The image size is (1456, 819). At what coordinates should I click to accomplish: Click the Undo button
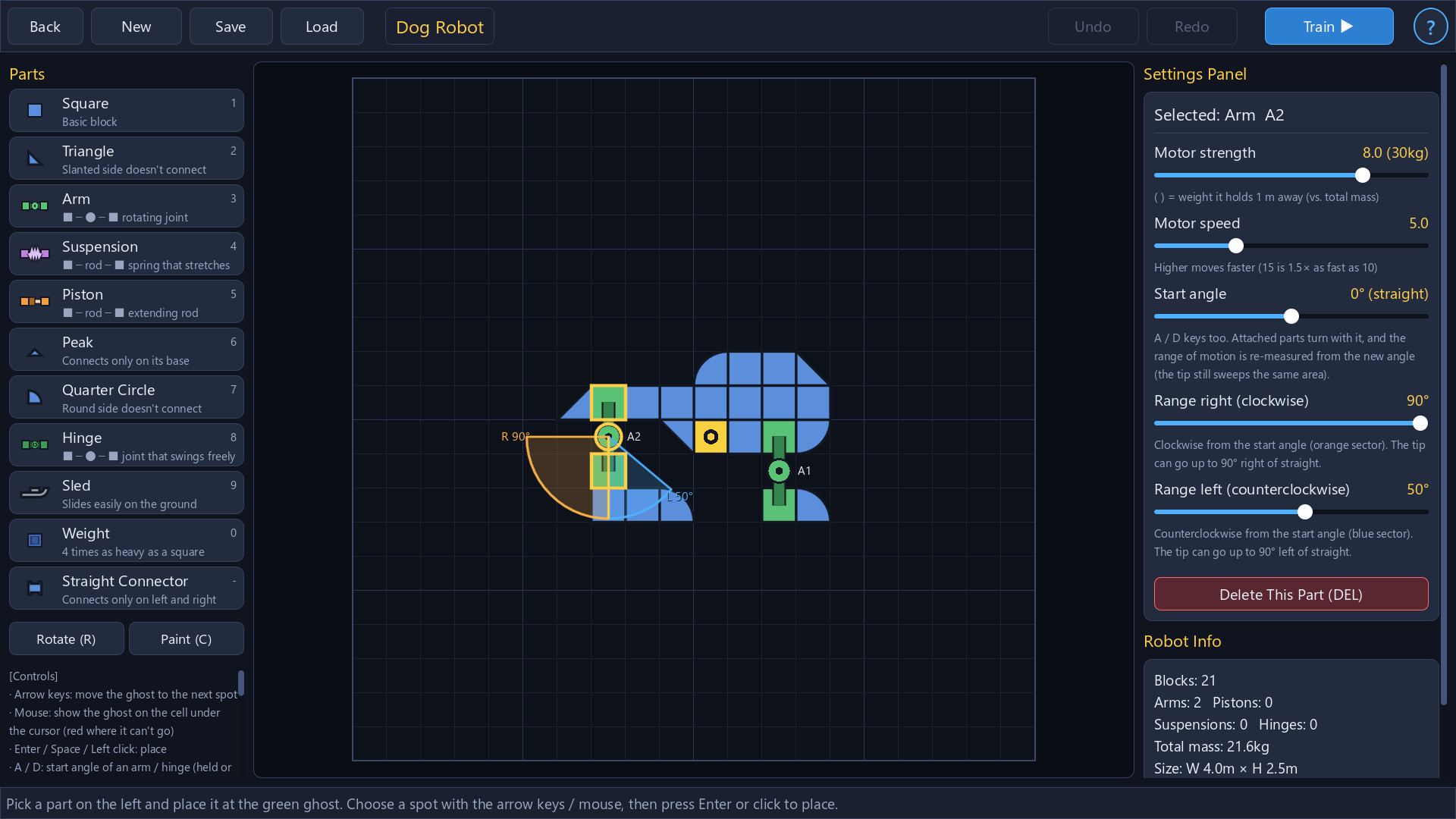(1093, 27)
